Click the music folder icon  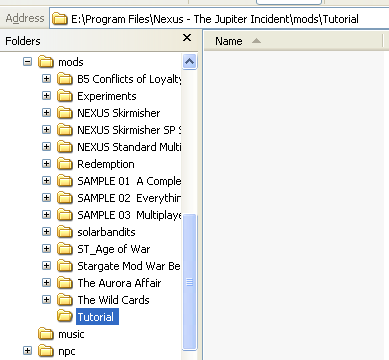click(46, 334)
